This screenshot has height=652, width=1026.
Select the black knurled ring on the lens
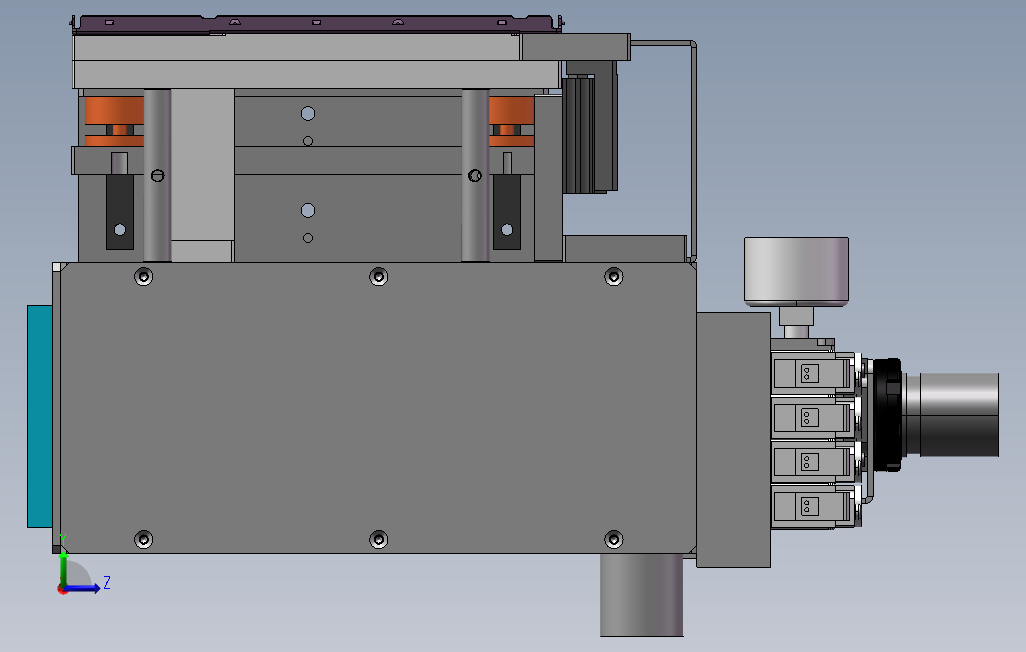(889, 414)
